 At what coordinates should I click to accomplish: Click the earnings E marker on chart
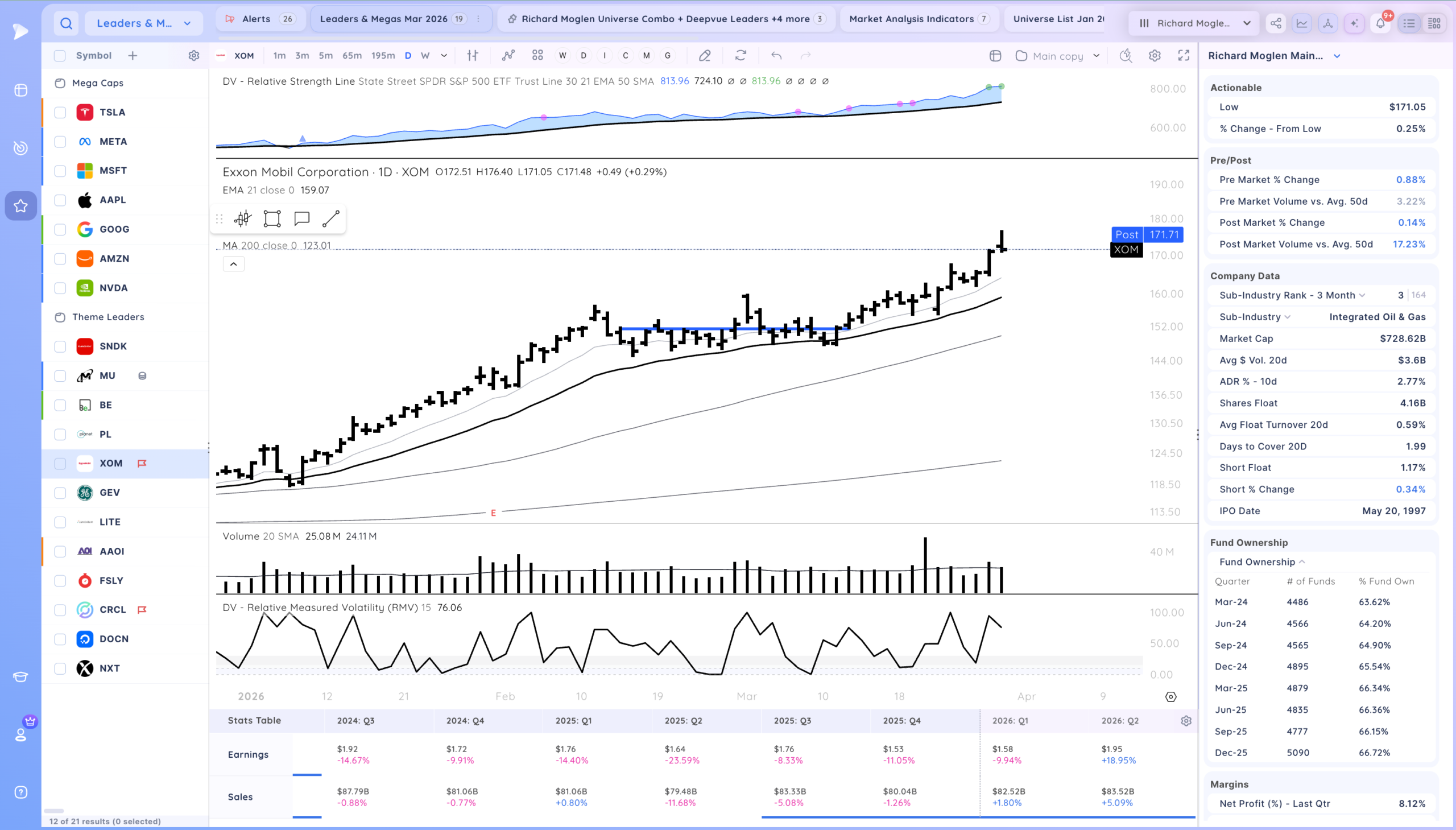click(x=493, y=513)
